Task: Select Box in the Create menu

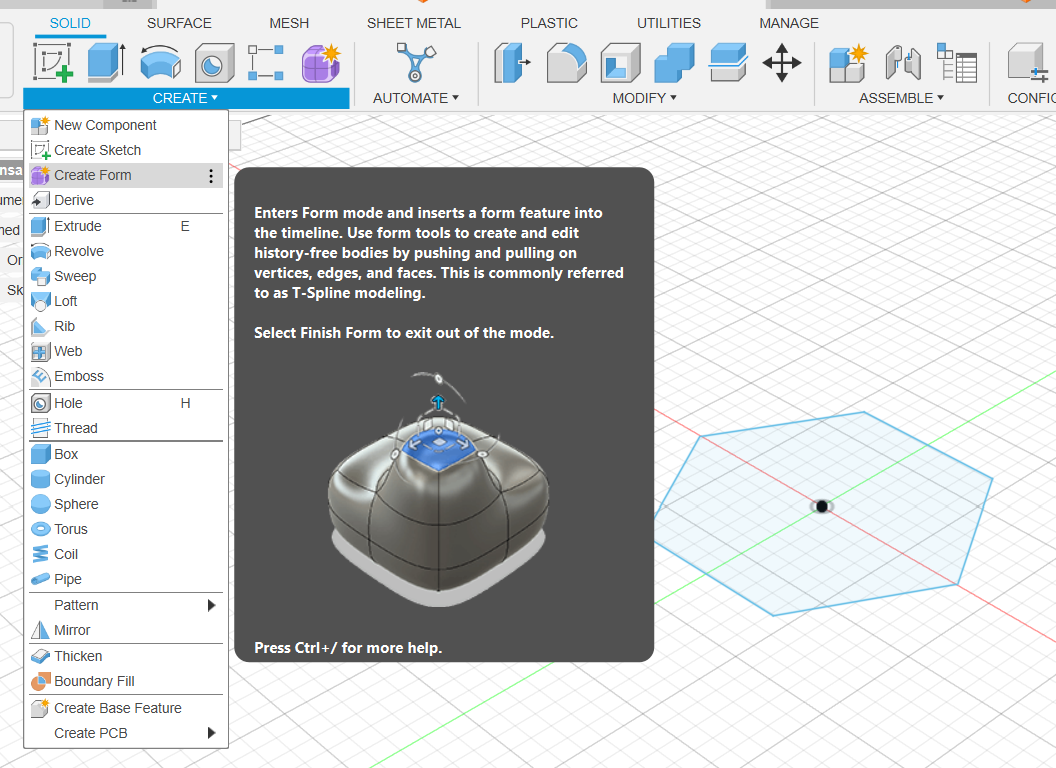Action: [126, 454]
